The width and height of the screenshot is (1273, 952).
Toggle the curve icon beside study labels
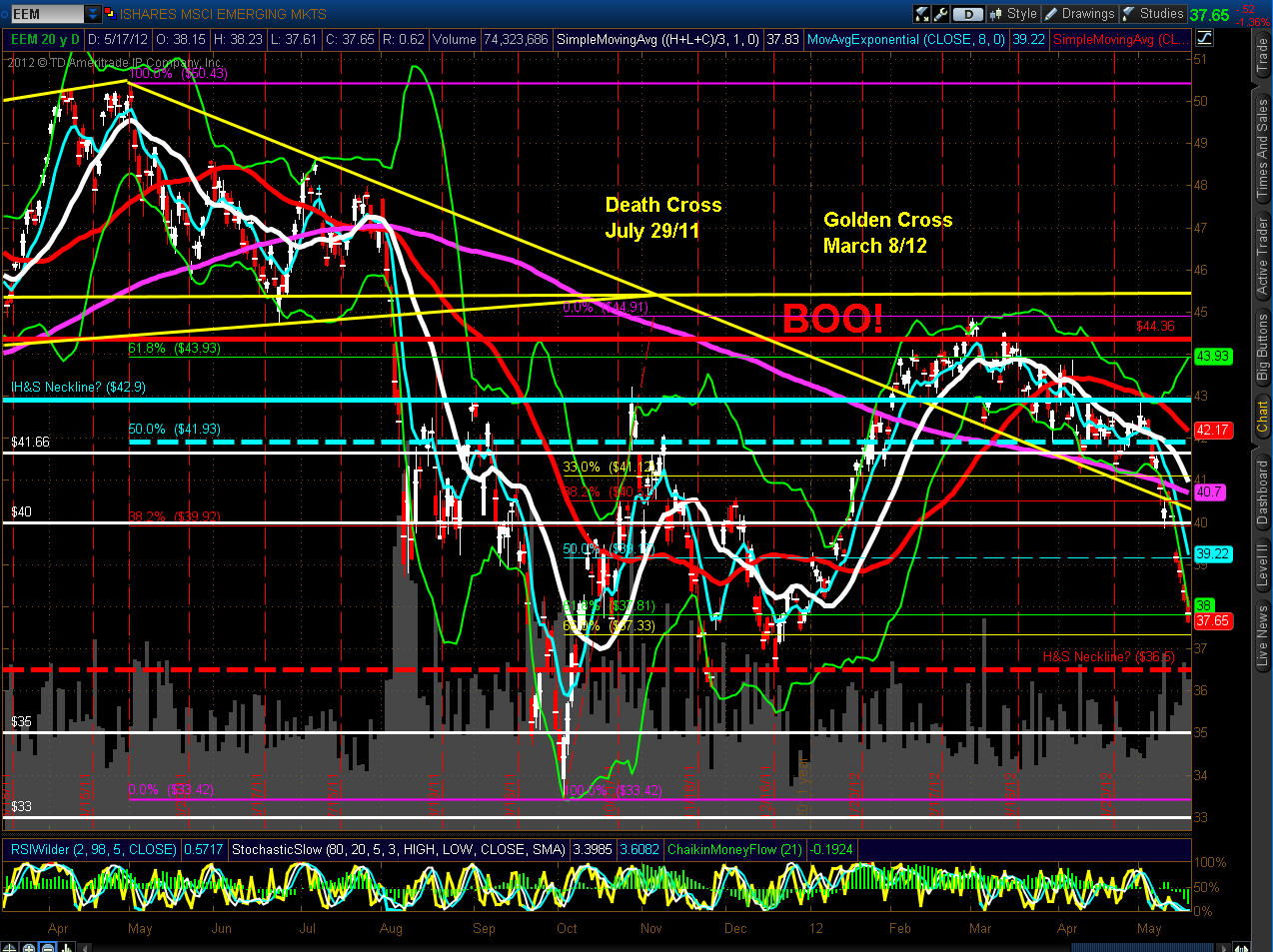(x=1204, y=39)
